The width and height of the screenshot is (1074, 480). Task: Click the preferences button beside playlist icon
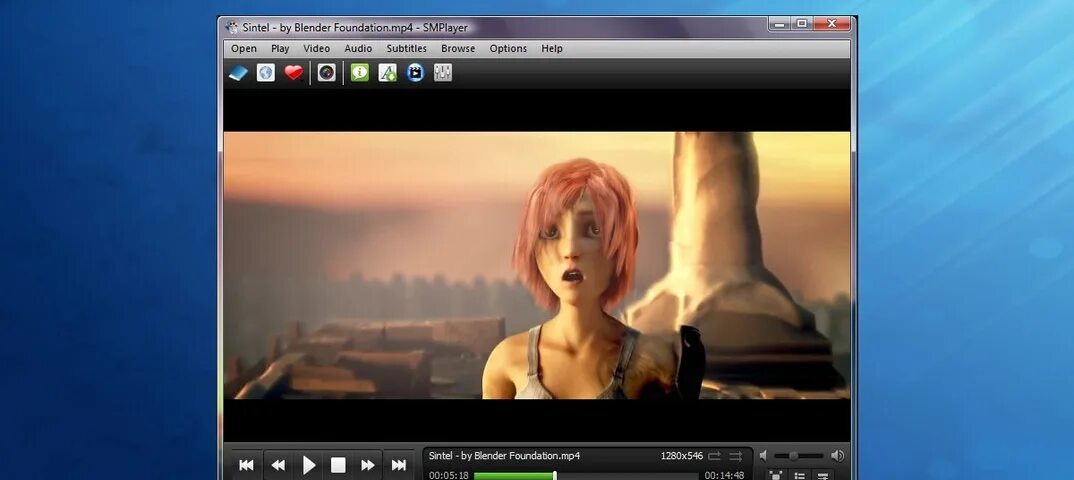(x=823, y=475)
